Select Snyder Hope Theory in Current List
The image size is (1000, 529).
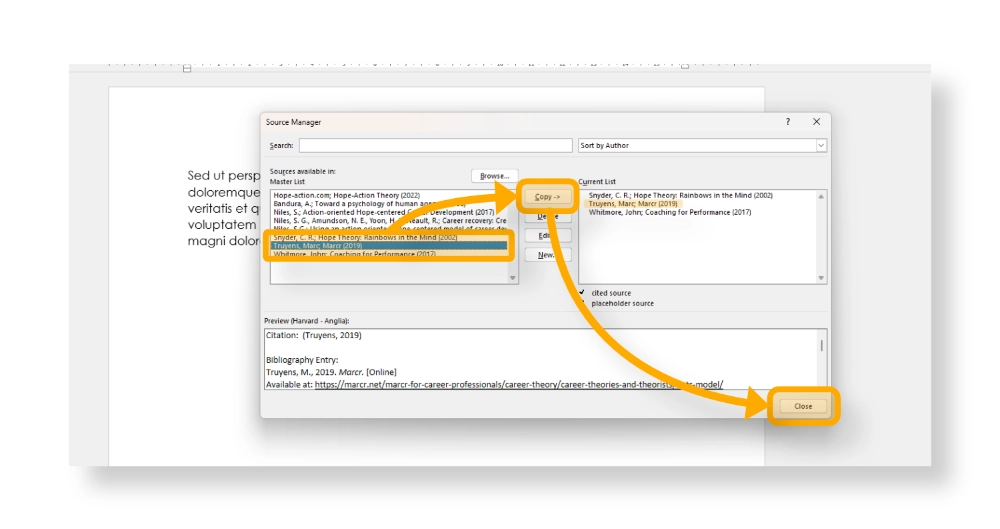click(680, 195)
